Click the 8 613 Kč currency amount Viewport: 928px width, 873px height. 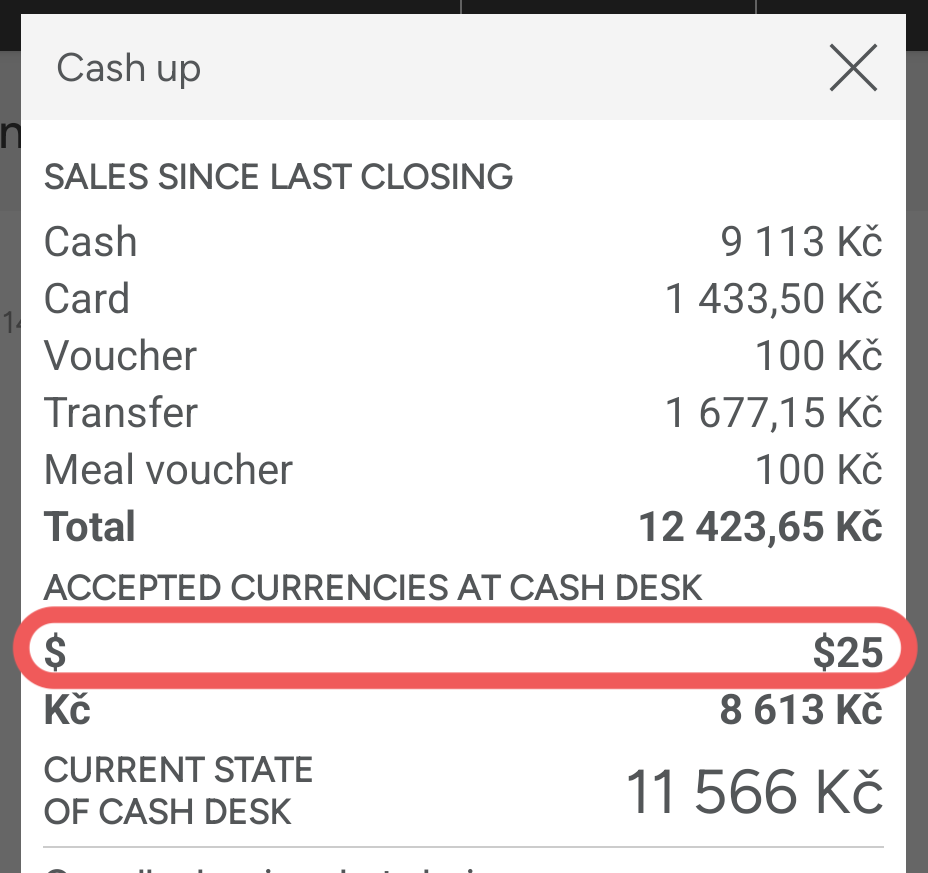(801, 710)
